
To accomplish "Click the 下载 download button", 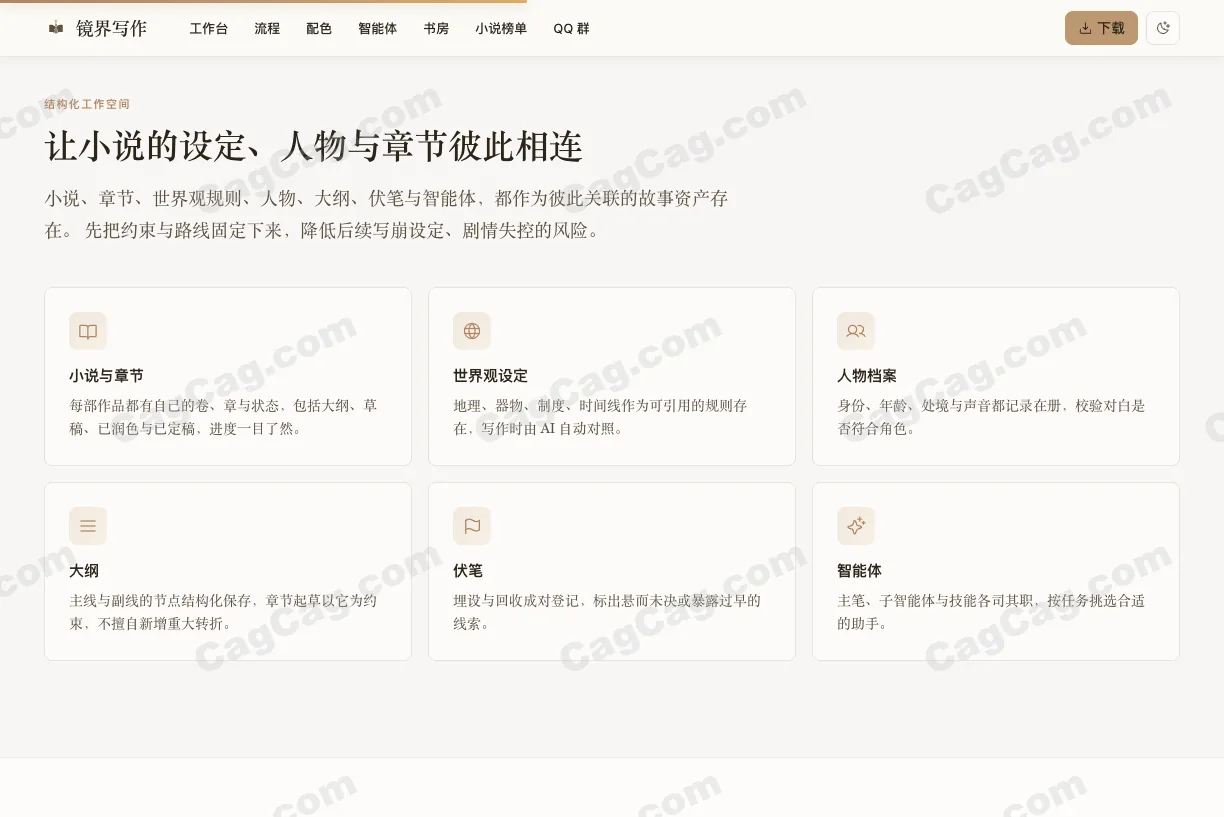I will tap(1101, 28).
